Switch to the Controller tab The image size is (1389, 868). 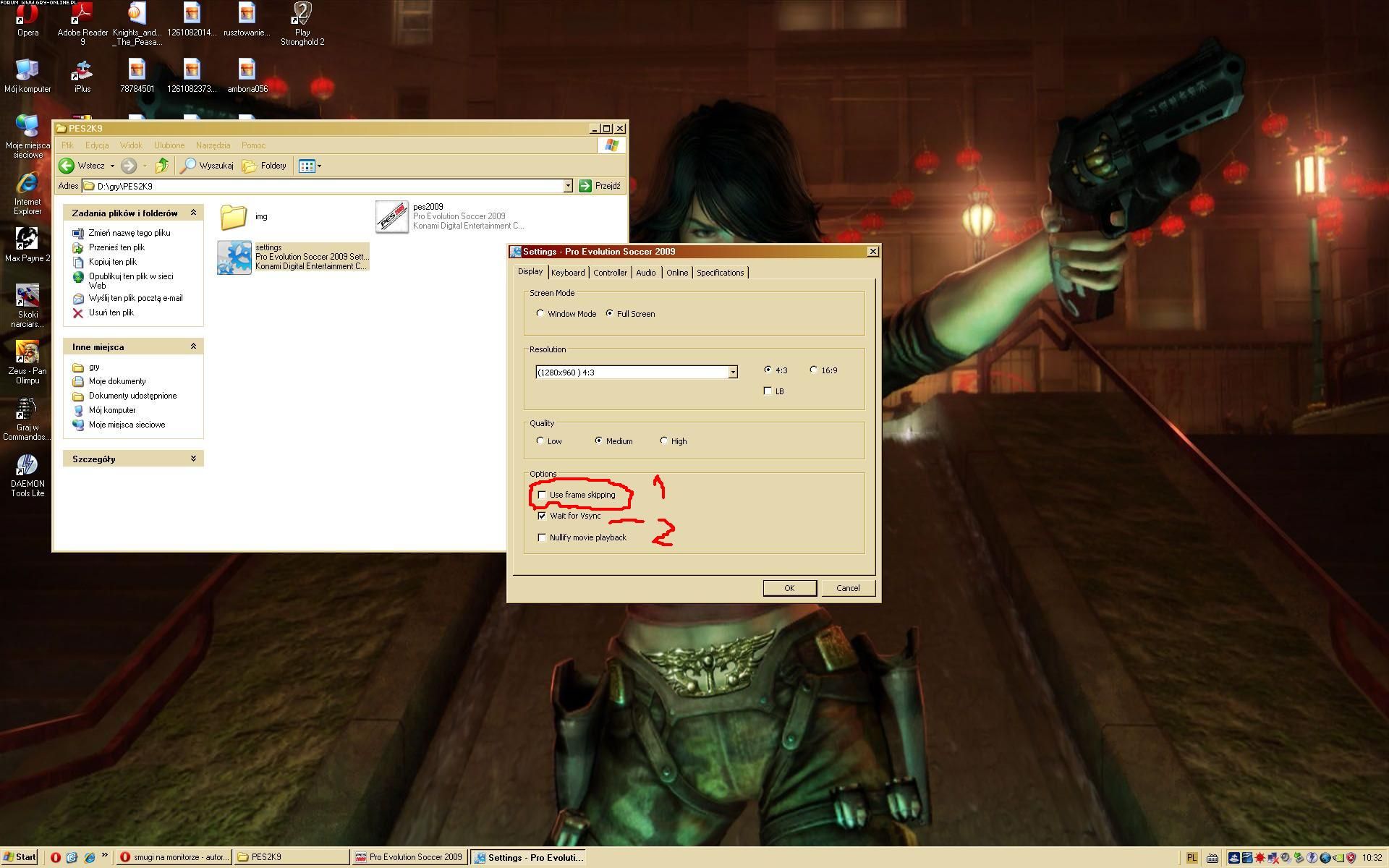pyautogui.click(x=610, y=273)
